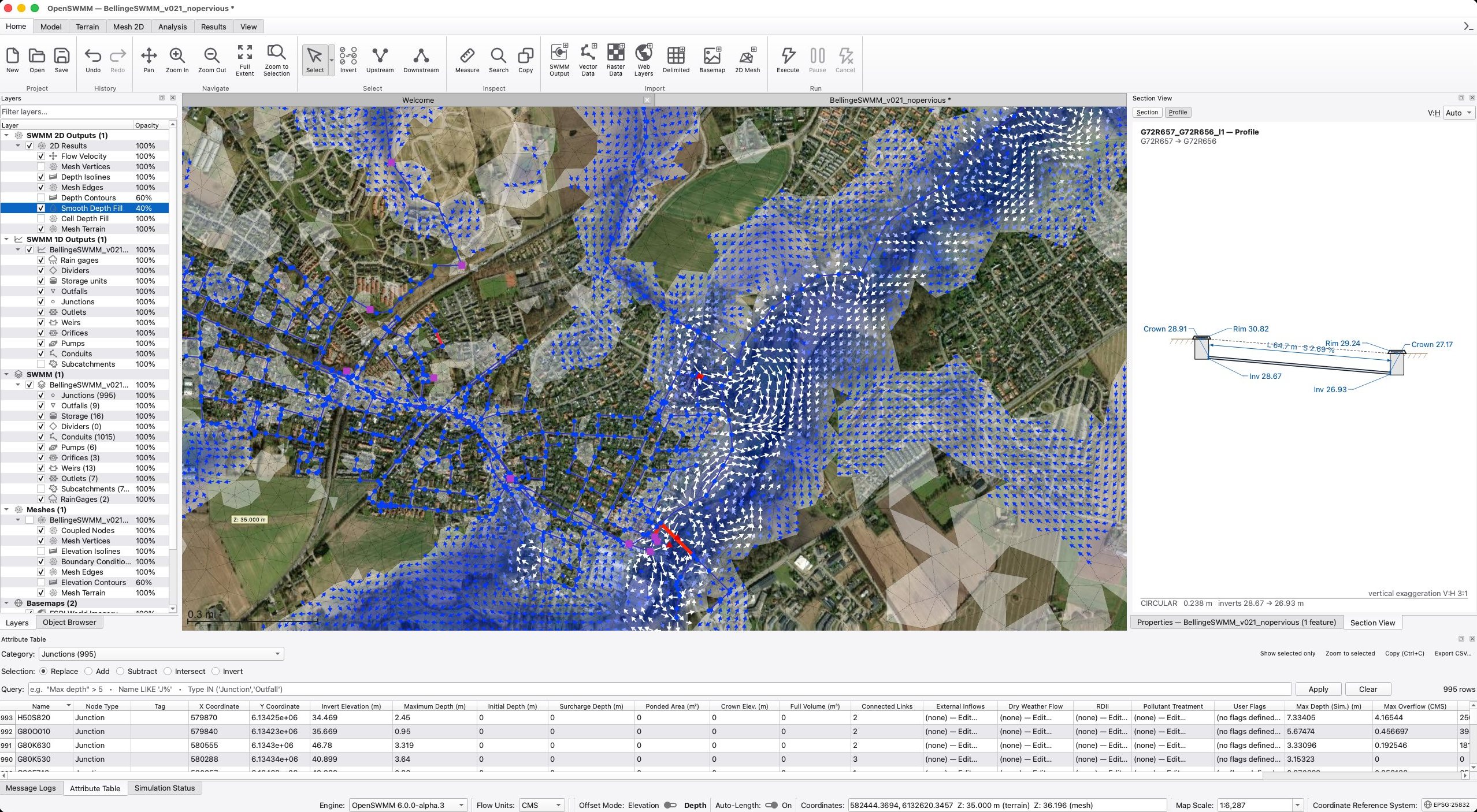The image size is (1477, 812).
Task: Check the Subcatchments layer under 1D Outputs
Action: click(x=41, y=364)
